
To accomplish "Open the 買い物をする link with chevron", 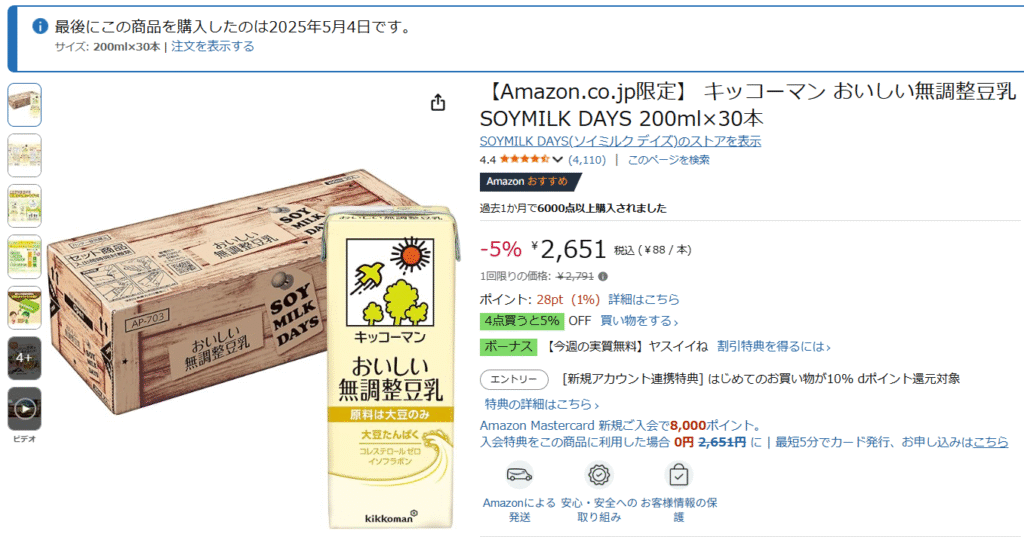I will [639, 321].
